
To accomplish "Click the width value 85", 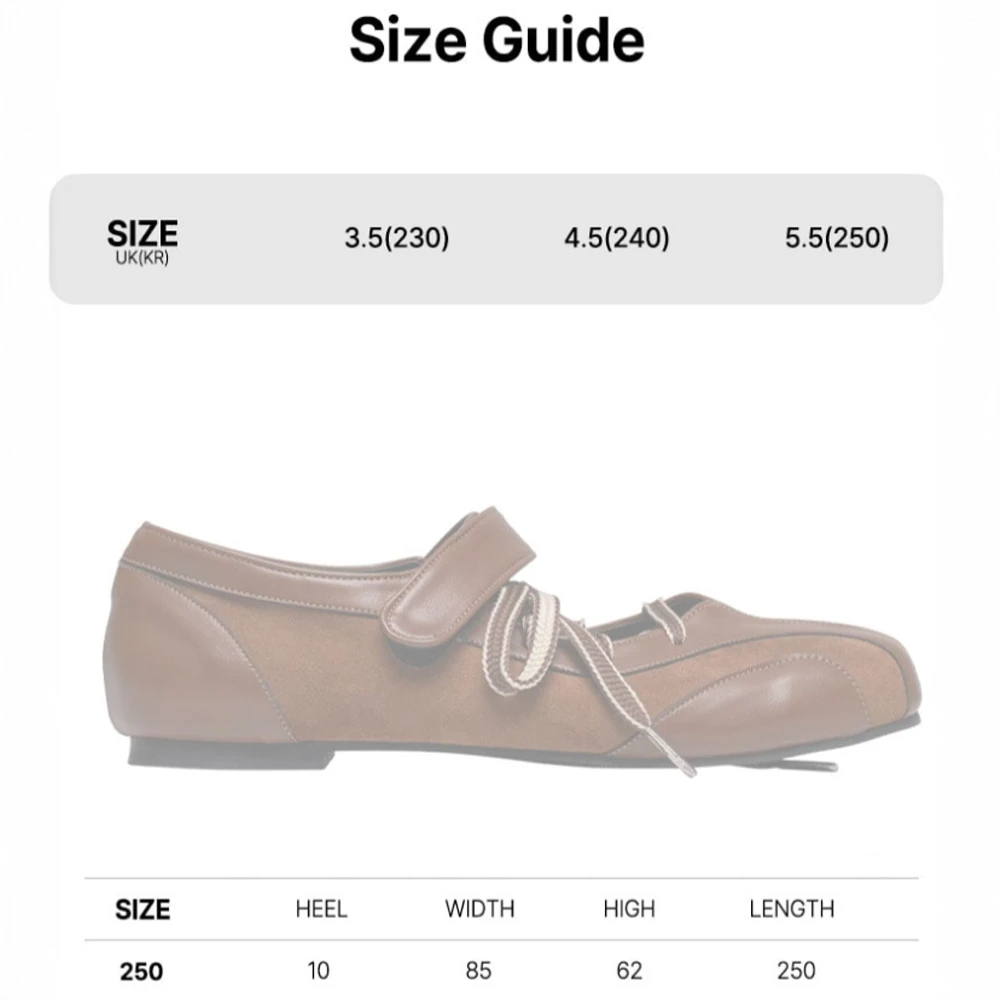I will click(480, 970).
